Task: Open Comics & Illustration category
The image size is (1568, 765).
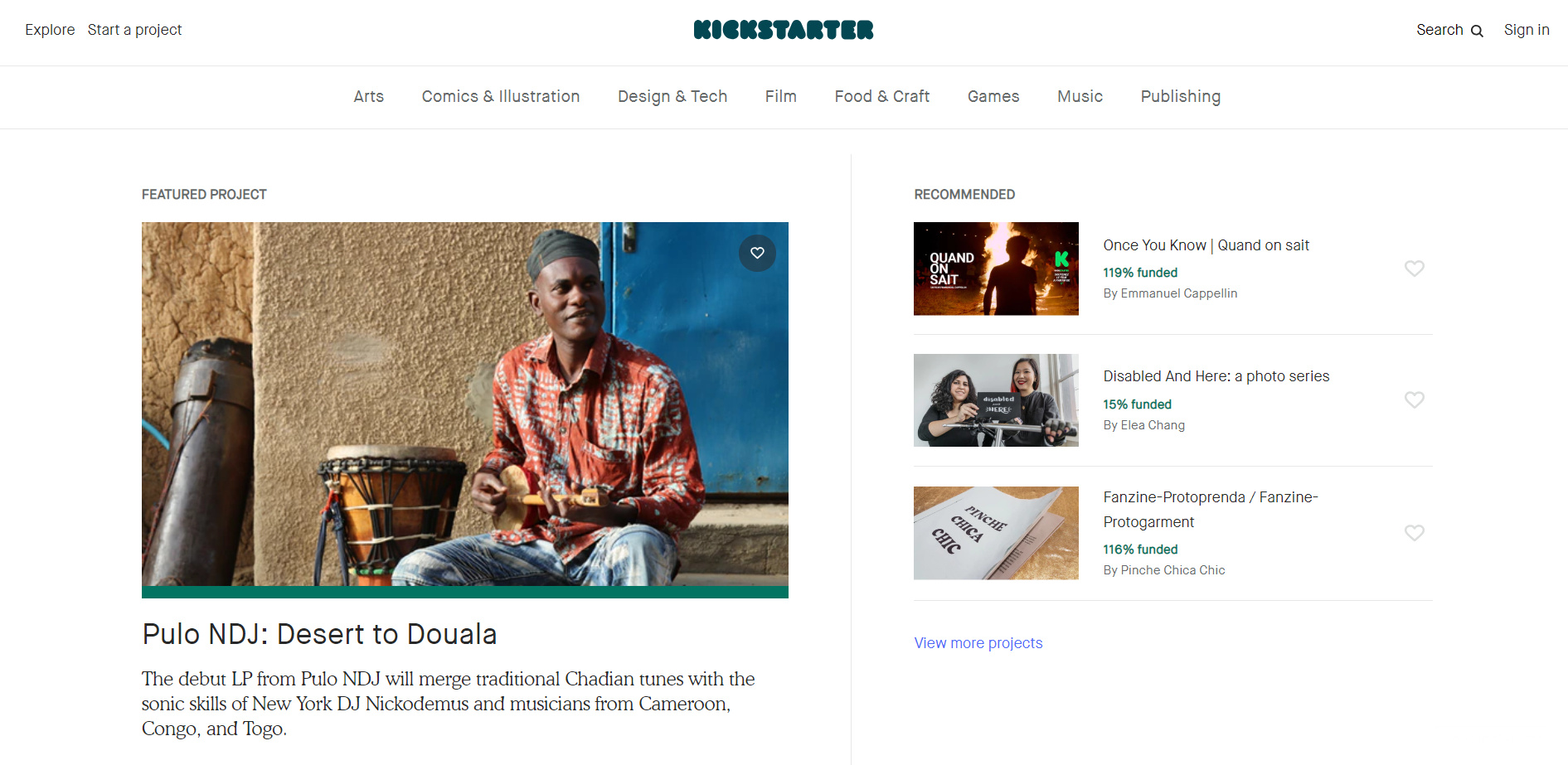Action: pos(501,96)
